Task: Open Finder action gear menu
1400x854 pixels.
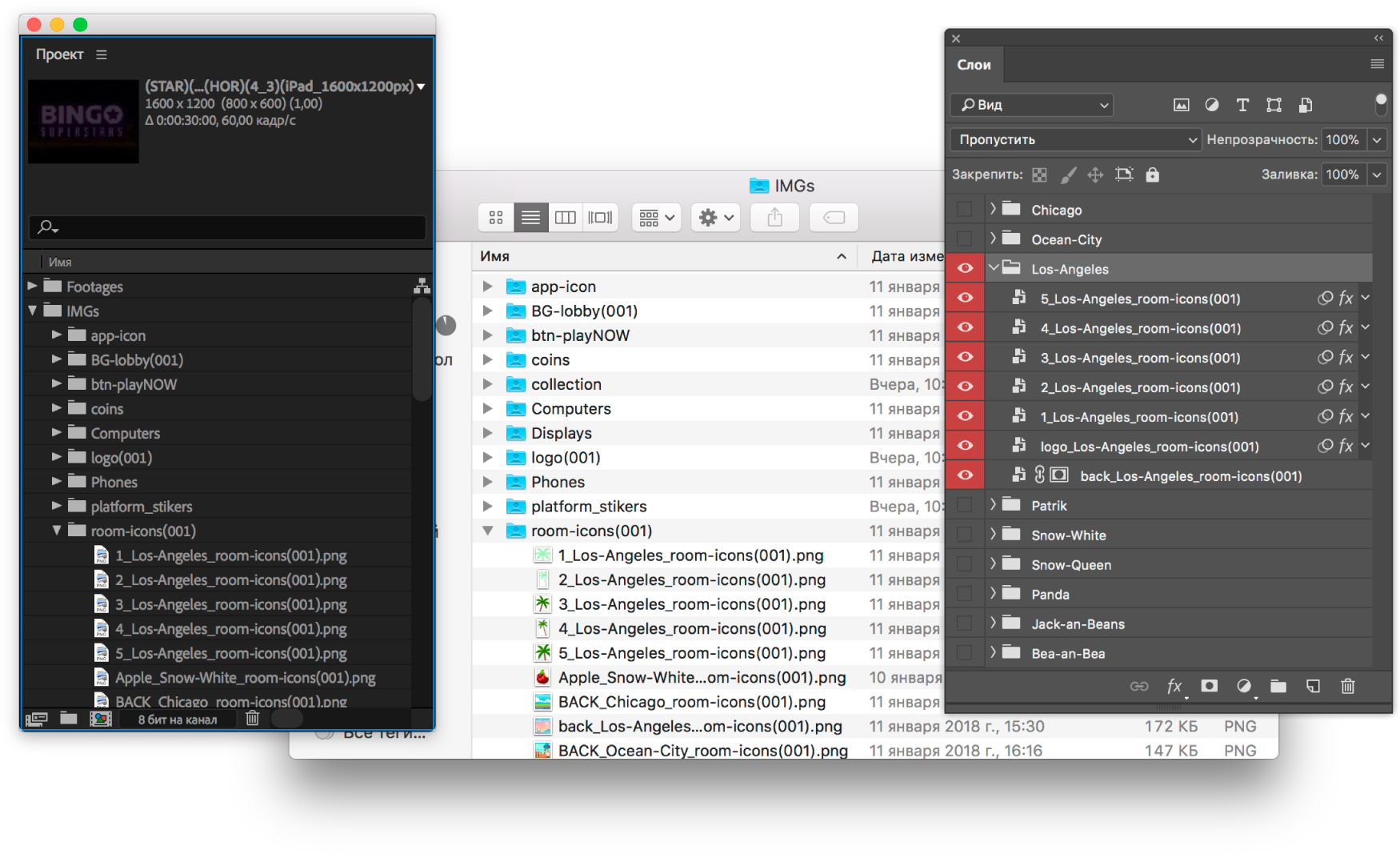Action: (x=716, y=218)
